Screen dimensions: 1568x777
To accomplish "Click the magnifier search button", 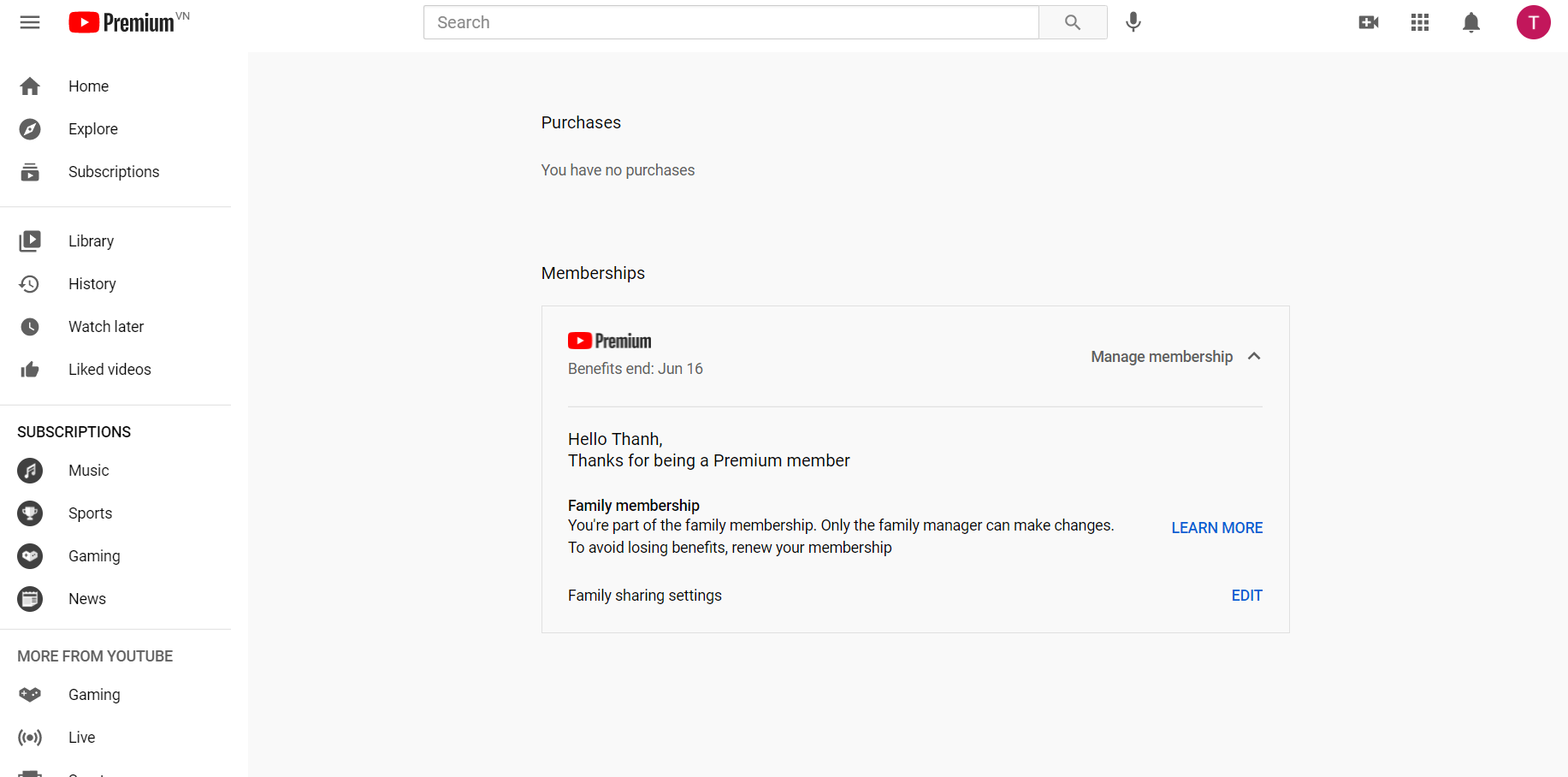I will point(1072,22).
